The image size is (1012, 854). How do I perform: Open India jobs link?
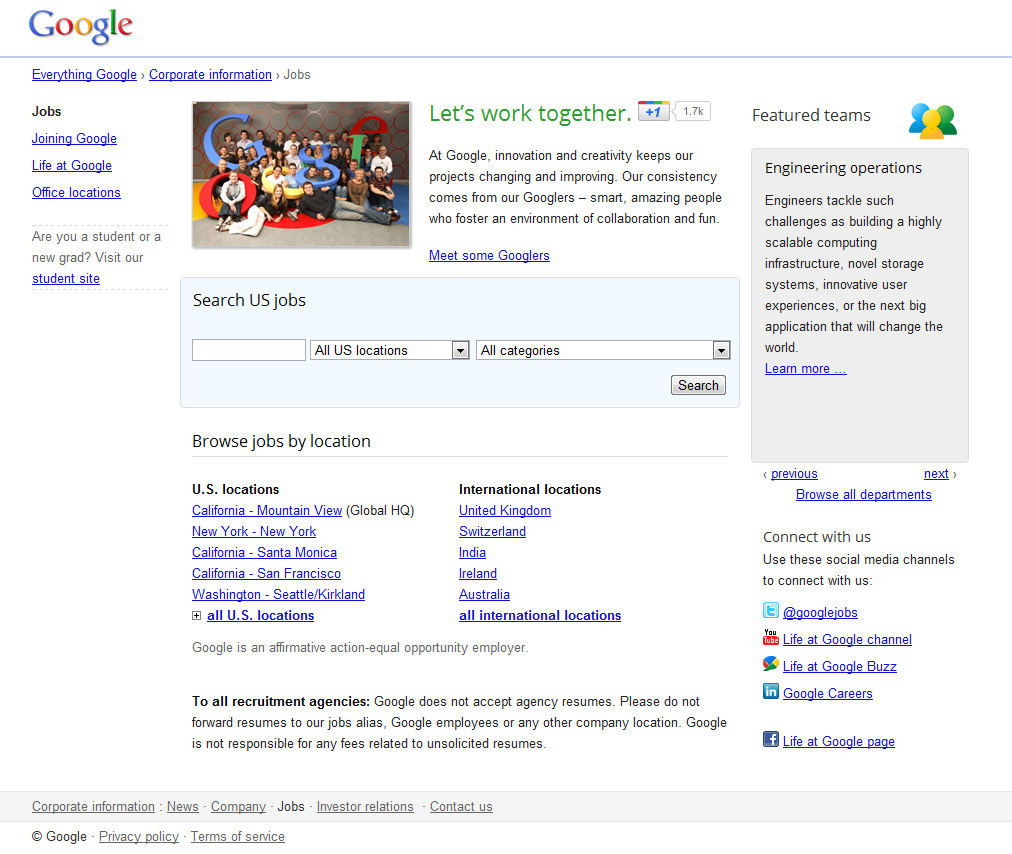click(x=472, y=553)
